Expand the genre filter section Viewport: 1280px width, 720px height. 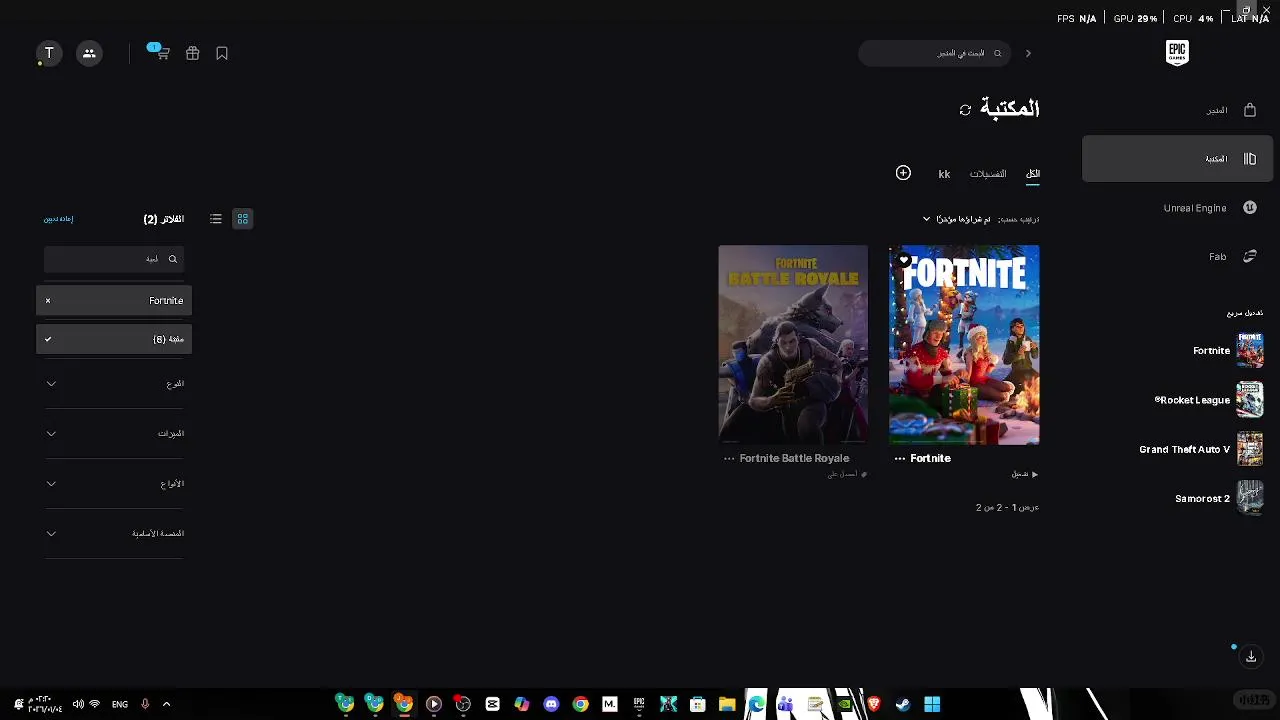tap(114, 384)
